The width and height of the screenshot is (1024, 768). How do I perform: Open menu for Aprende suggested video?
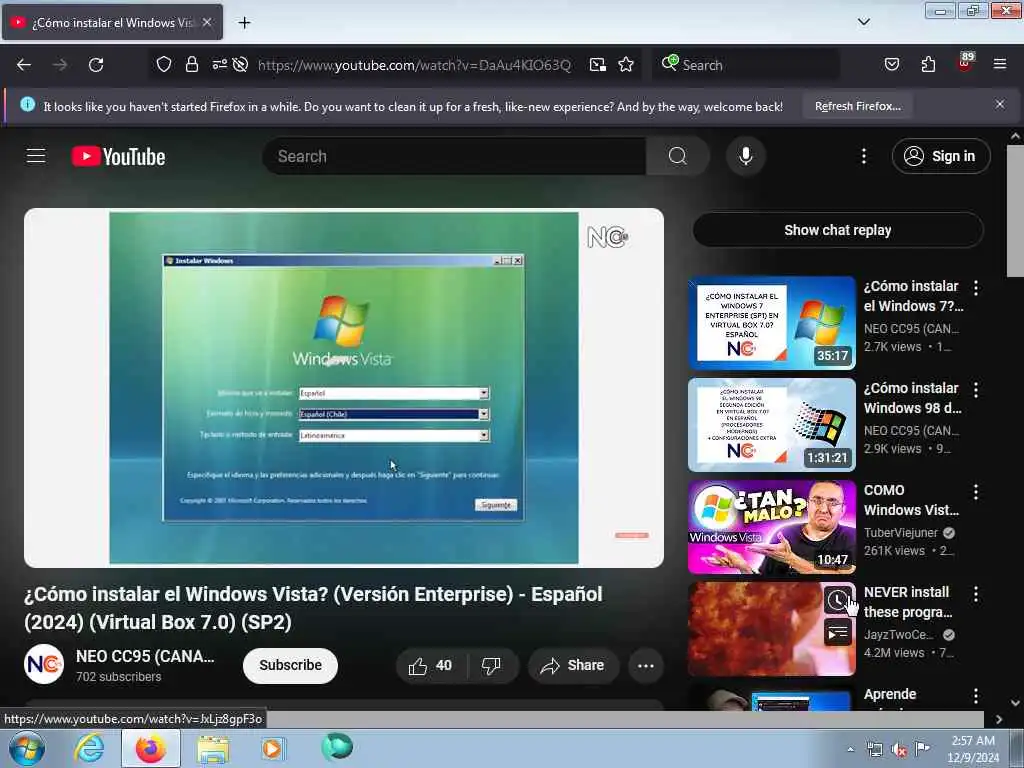(x=976, y=696)
